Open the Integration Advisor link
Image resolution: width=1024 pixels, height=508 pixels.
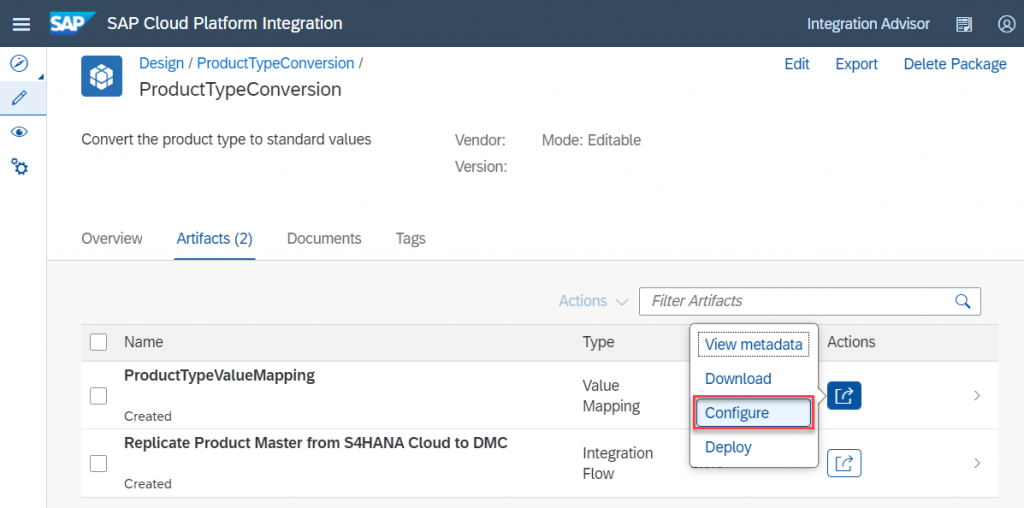868,24
